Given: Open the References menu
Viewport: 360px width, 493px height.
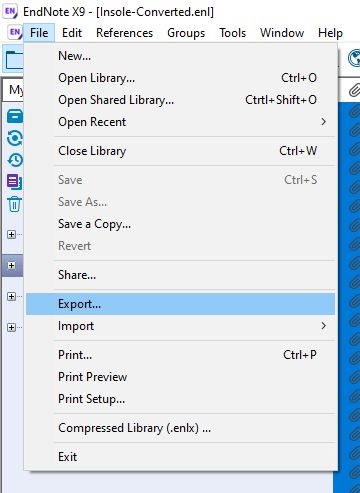Looking at the screenshot, I should [124, 33].
